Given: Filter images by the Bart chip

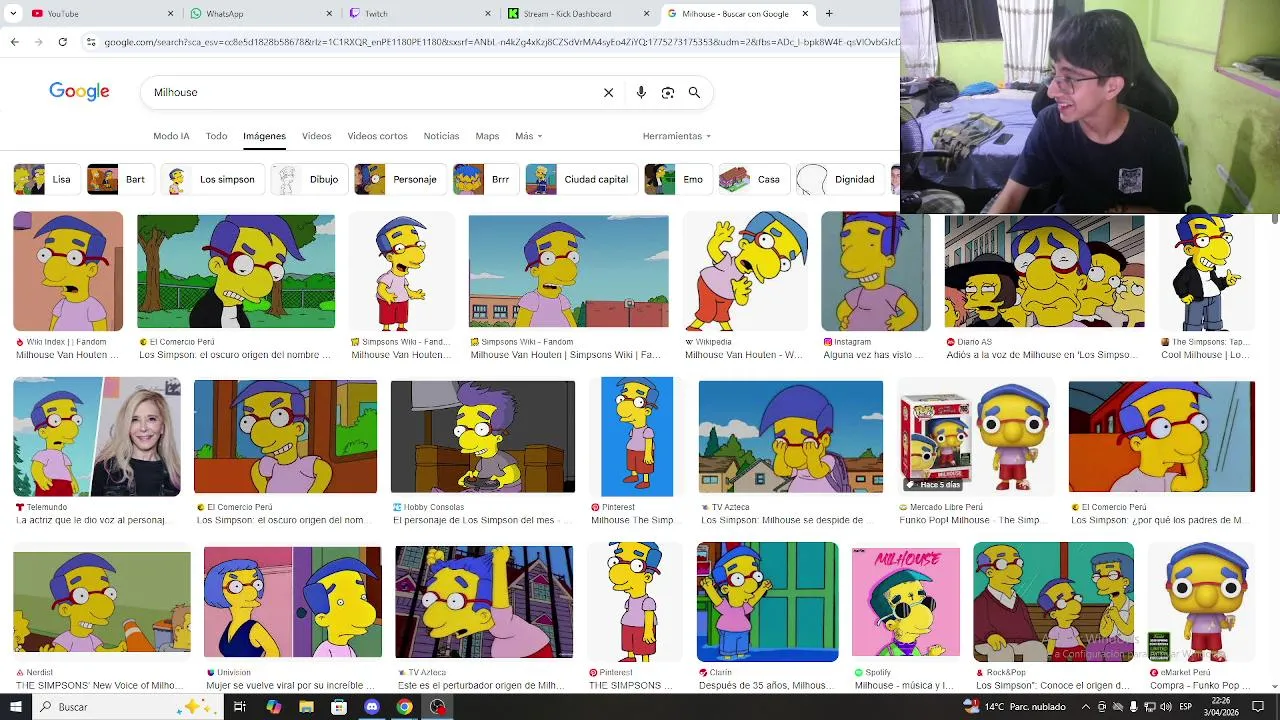Looking at the screenshot, I should (119, 179).
